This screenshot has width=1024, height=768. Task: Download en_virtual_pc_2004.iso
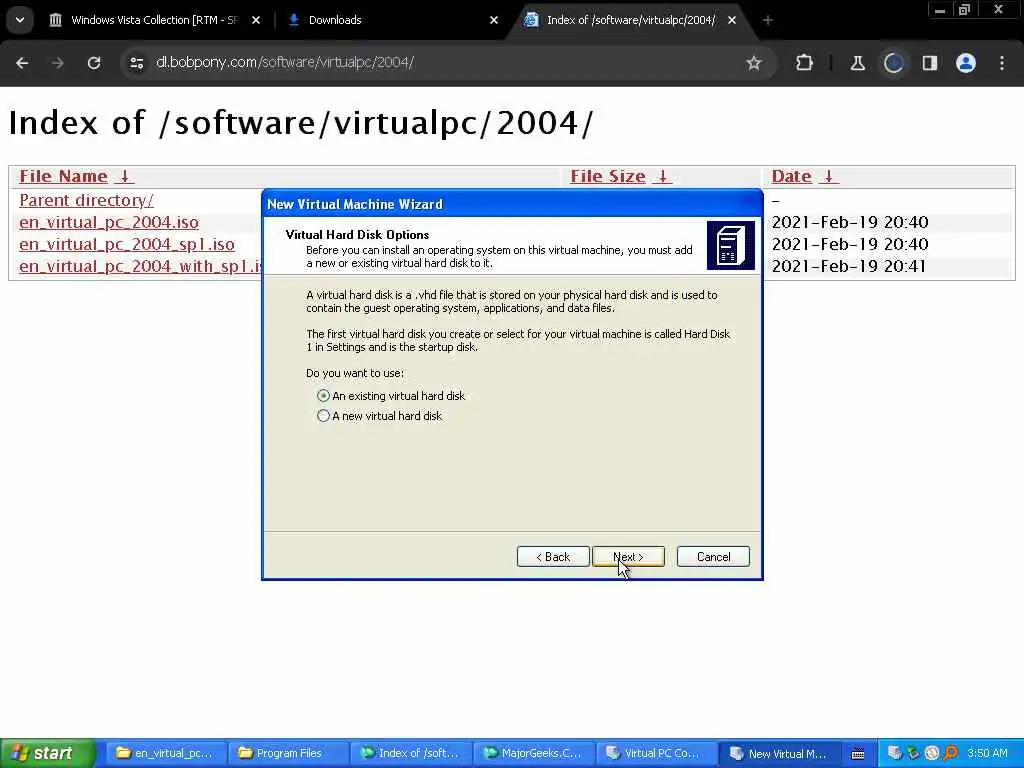[x=109, y=222]
